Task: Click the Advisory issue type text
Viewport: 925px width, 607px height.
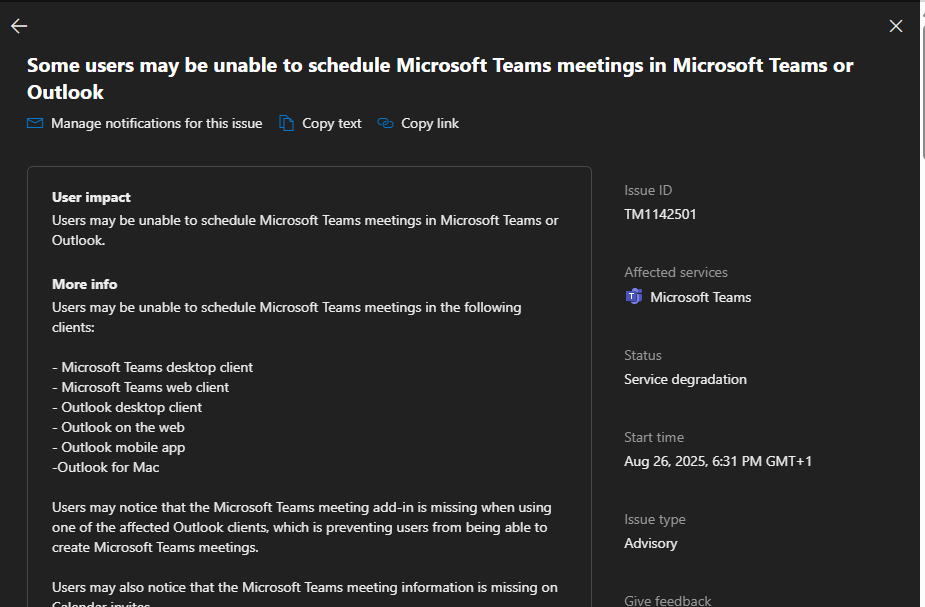Action: point(650,543)
